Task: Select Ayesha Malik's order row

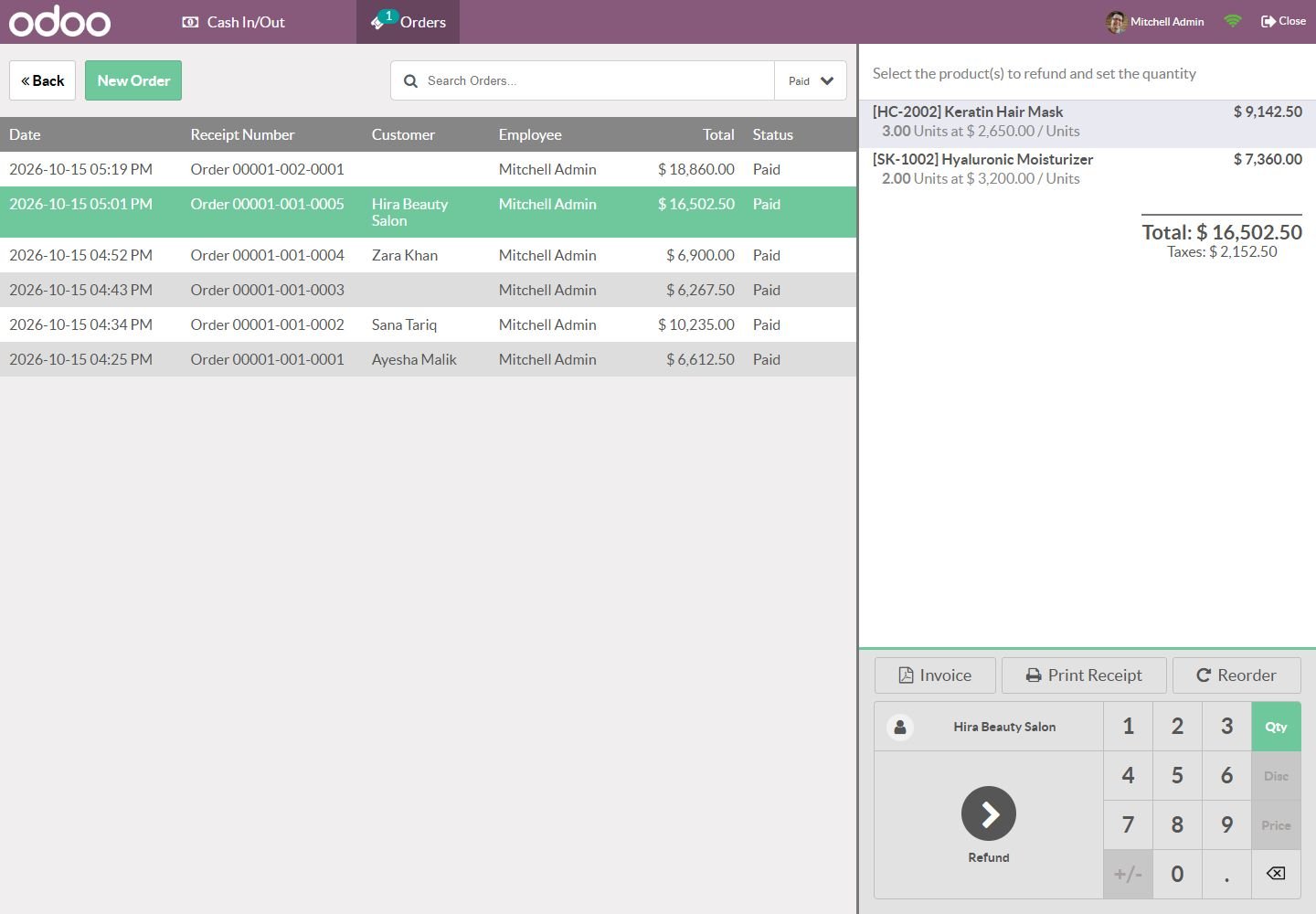Action: pos(428,359)
